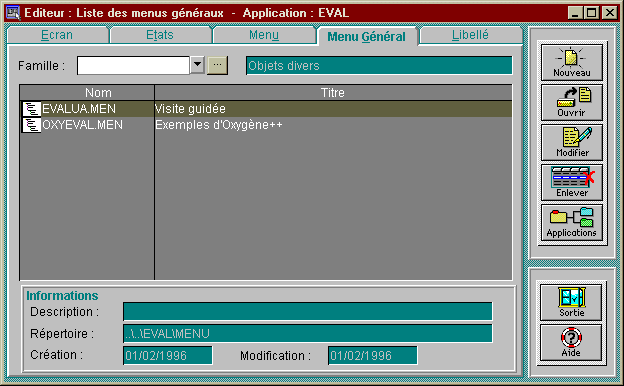The height and width of the screenshot is (386, 624).
Task: Select the Exemples d'Oxygène++ row
Action: pyautogui.click(x=266, y=125)
